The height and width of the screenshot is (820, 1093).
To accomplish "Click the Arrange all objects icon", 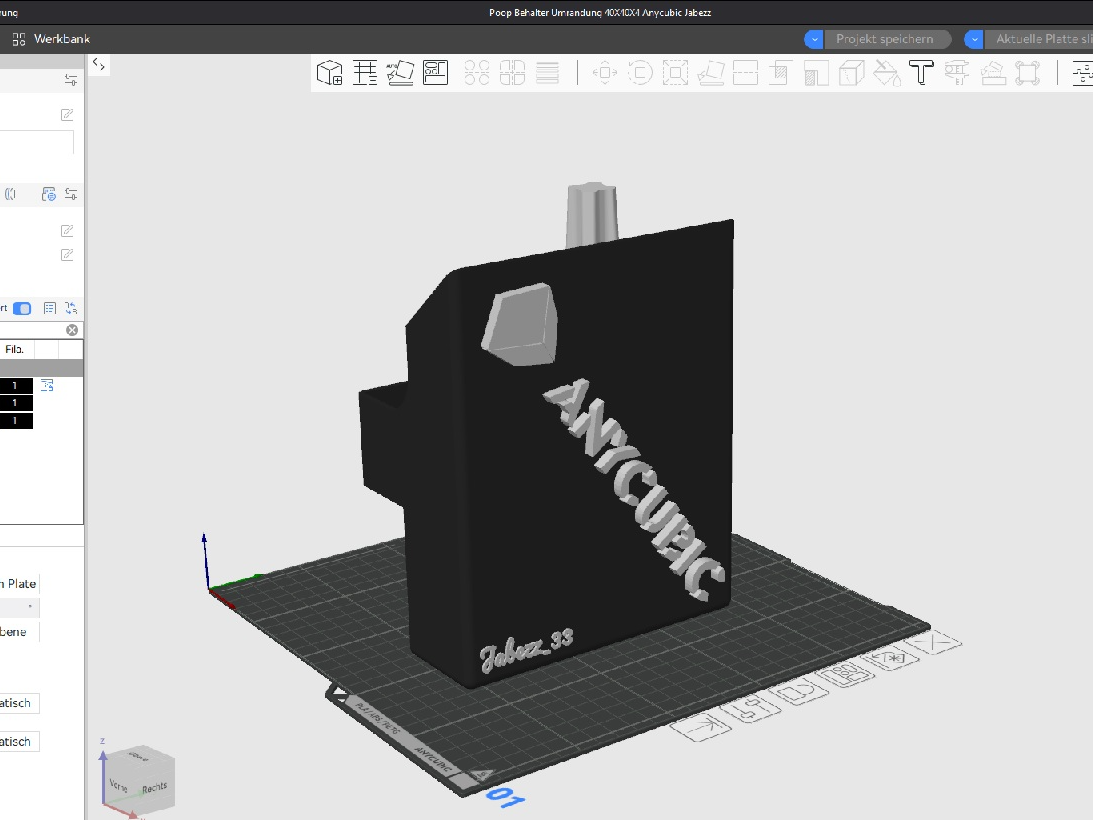I will 436,73.
